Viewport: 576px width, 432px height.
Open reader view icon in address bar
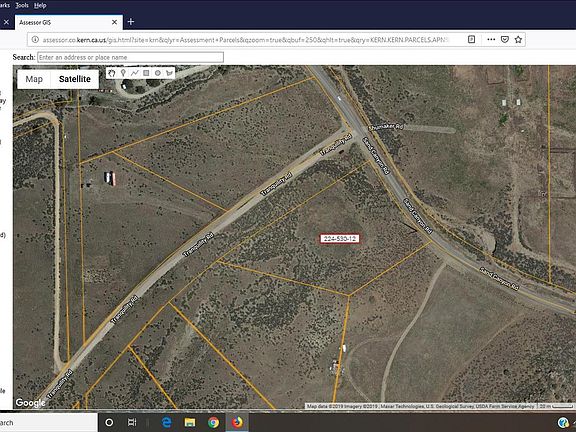(471, 39)
